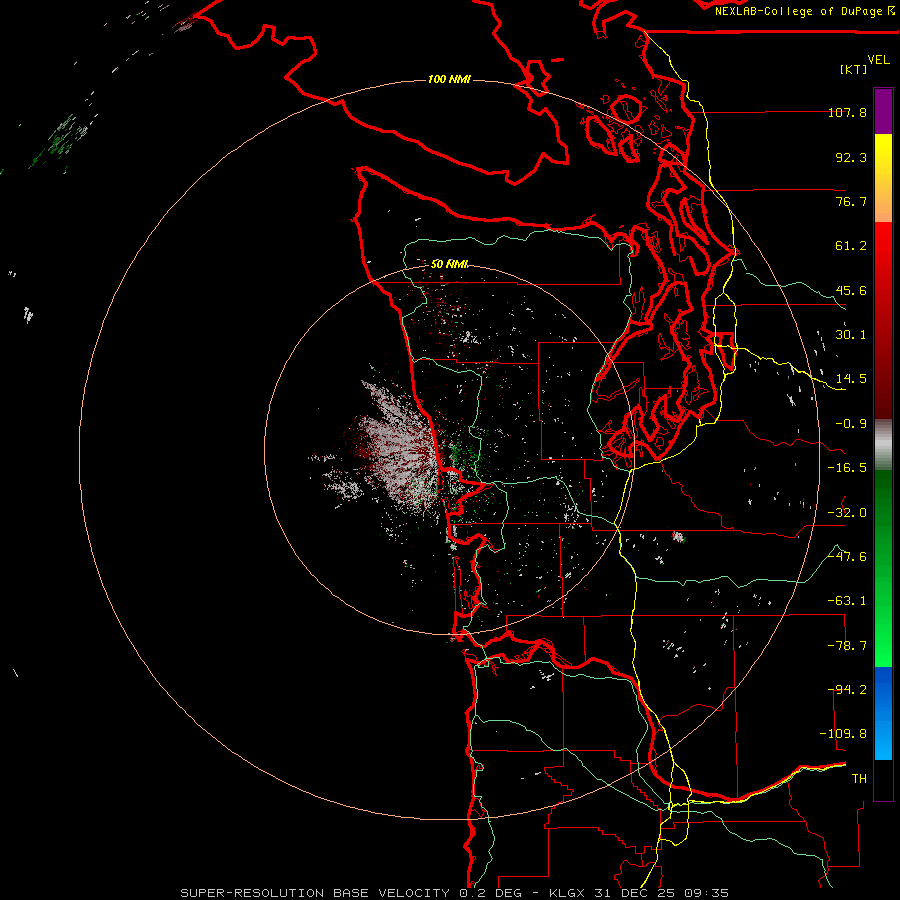This screenshot has width=900, height=900.
Task: Click the purple segment of the color bar
Action: point(883,112)
